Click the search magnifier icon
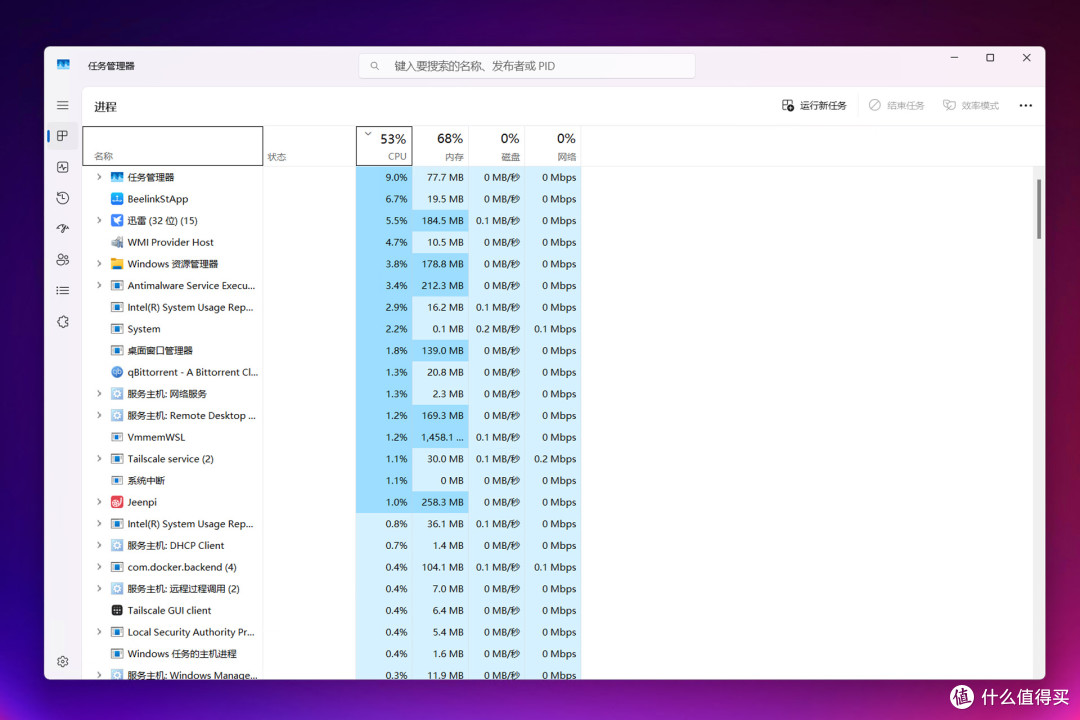The height and width of the screenshot is (720, 1080). tap(375, 66)
